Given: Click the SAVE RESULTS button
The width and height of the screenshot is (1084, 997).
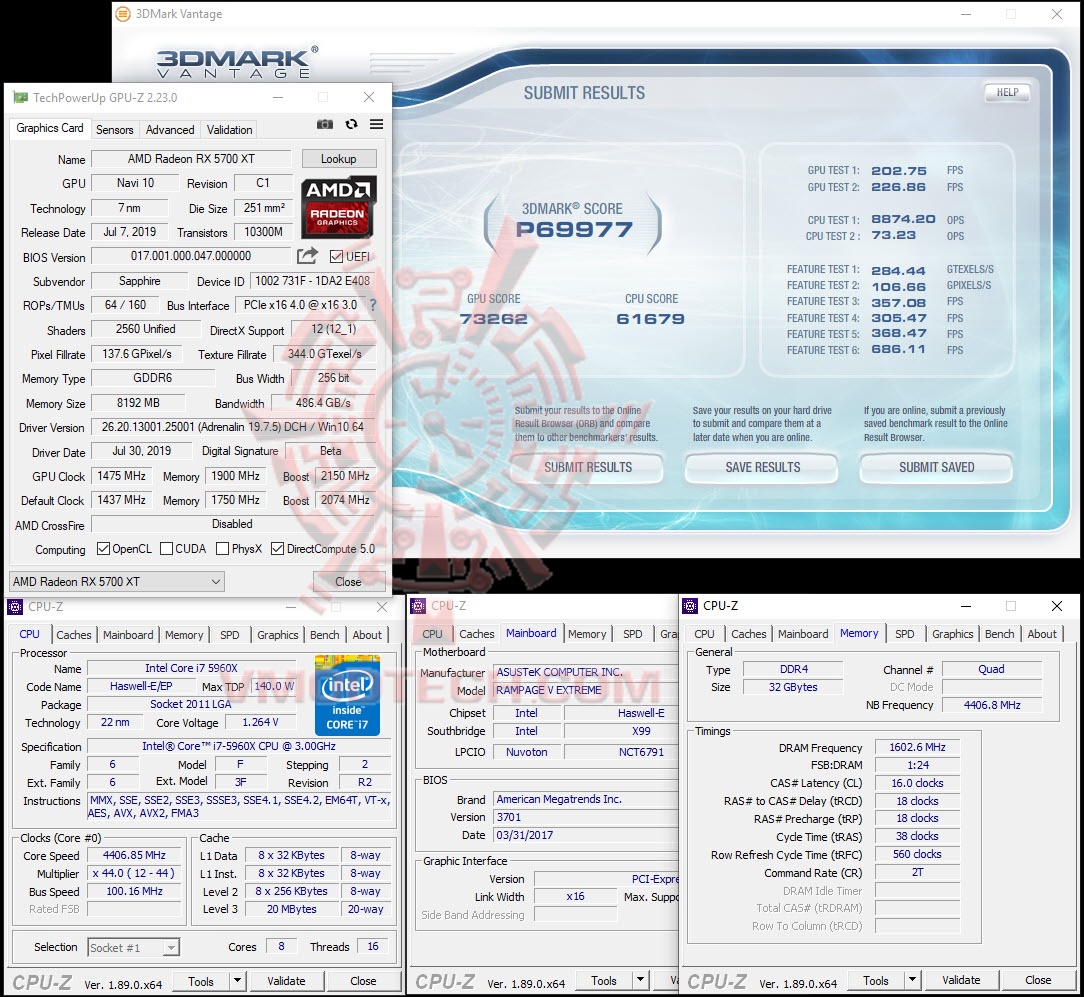Looking at the screenshot, I should pos(763,467).
